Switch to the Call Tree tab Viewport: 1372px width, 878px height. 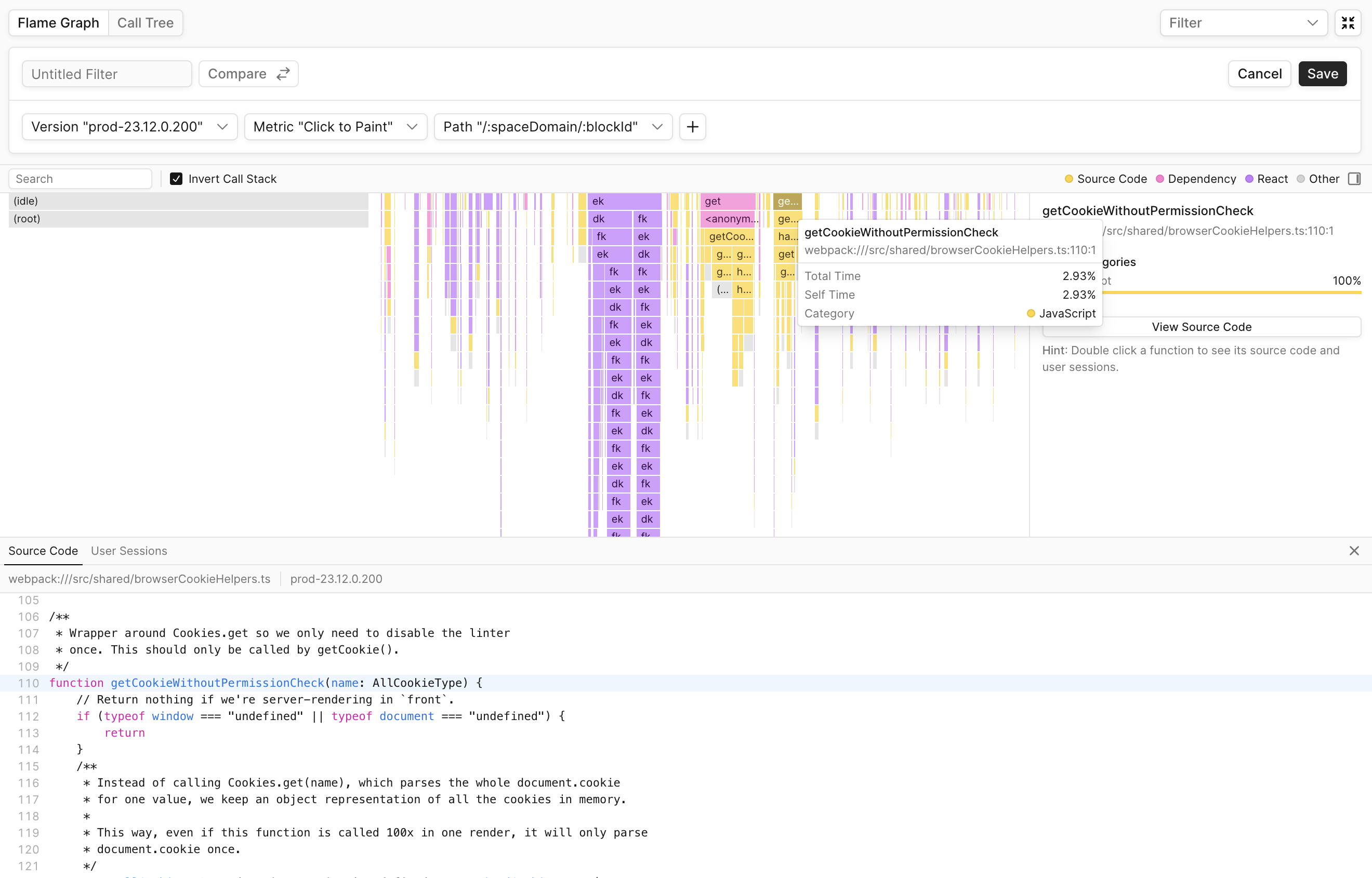pos(146,23)
